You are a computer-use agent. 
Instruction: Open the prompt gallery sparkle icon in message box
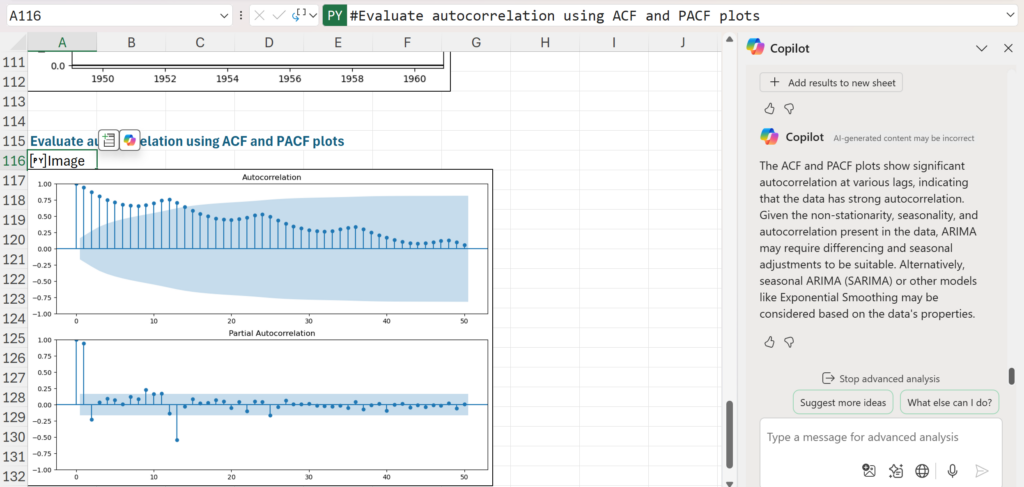coord(895,470)
